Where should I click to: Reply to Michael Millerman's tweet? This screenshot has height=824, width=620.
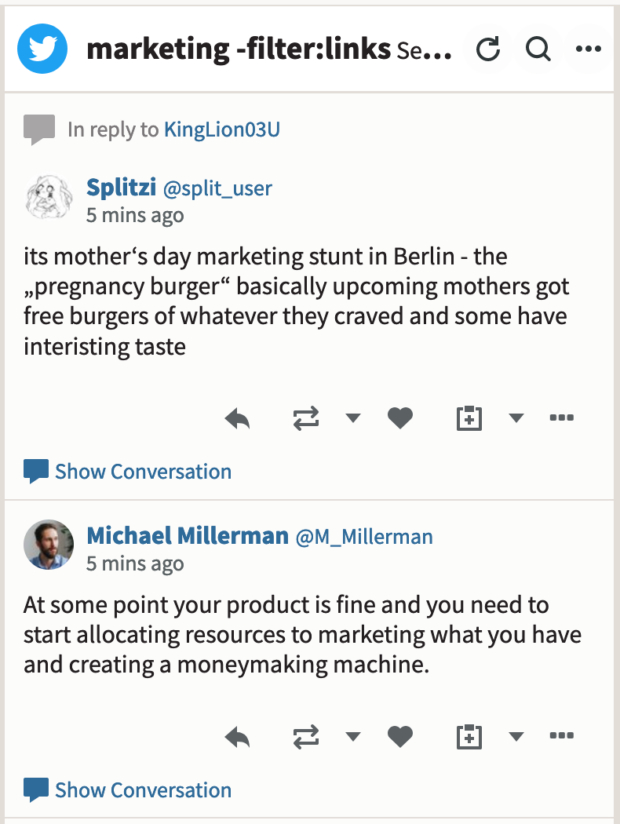coord(237,738)
